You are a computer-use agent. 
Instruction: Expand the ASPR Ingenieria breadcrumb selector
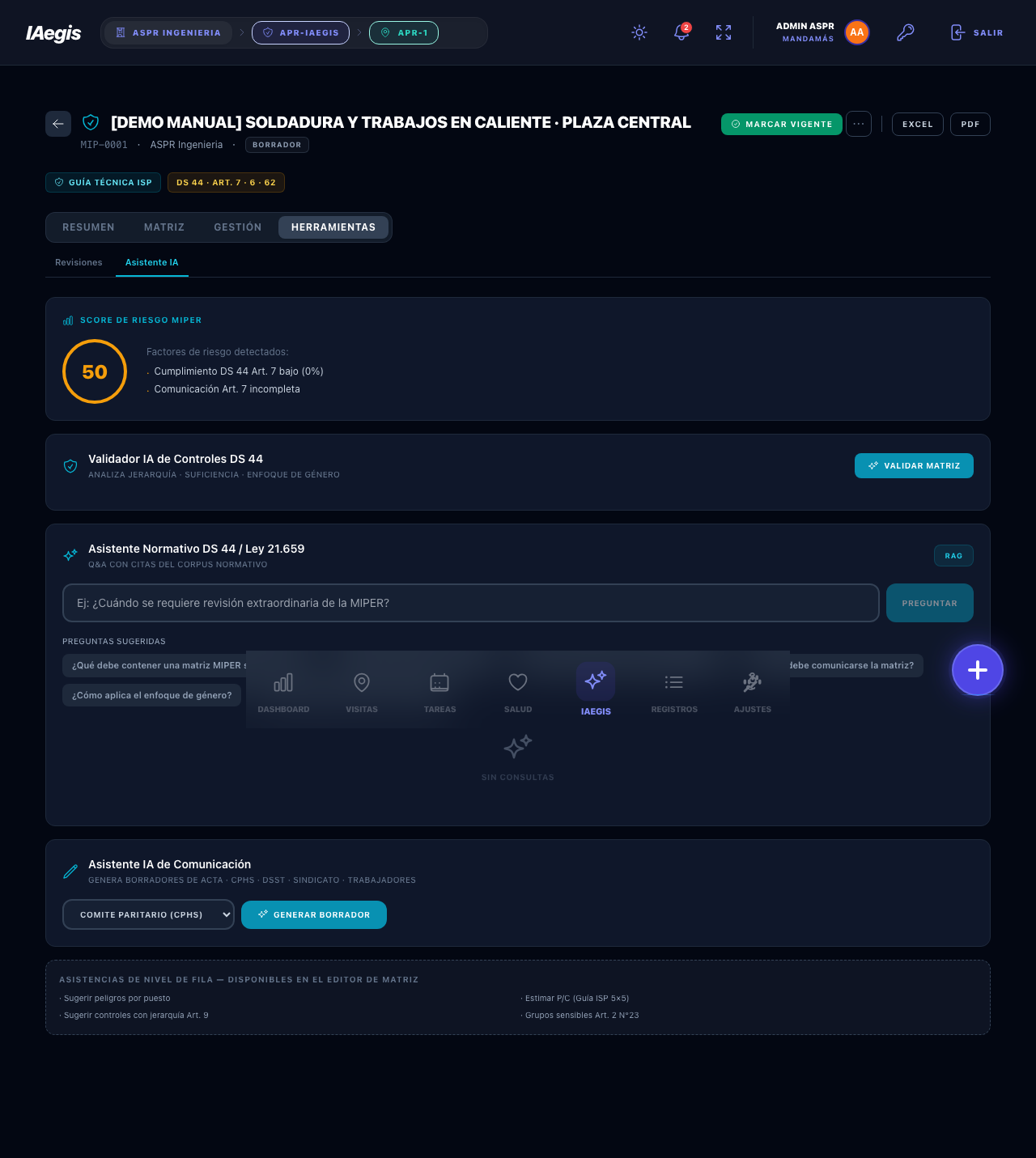coord(168,32)
